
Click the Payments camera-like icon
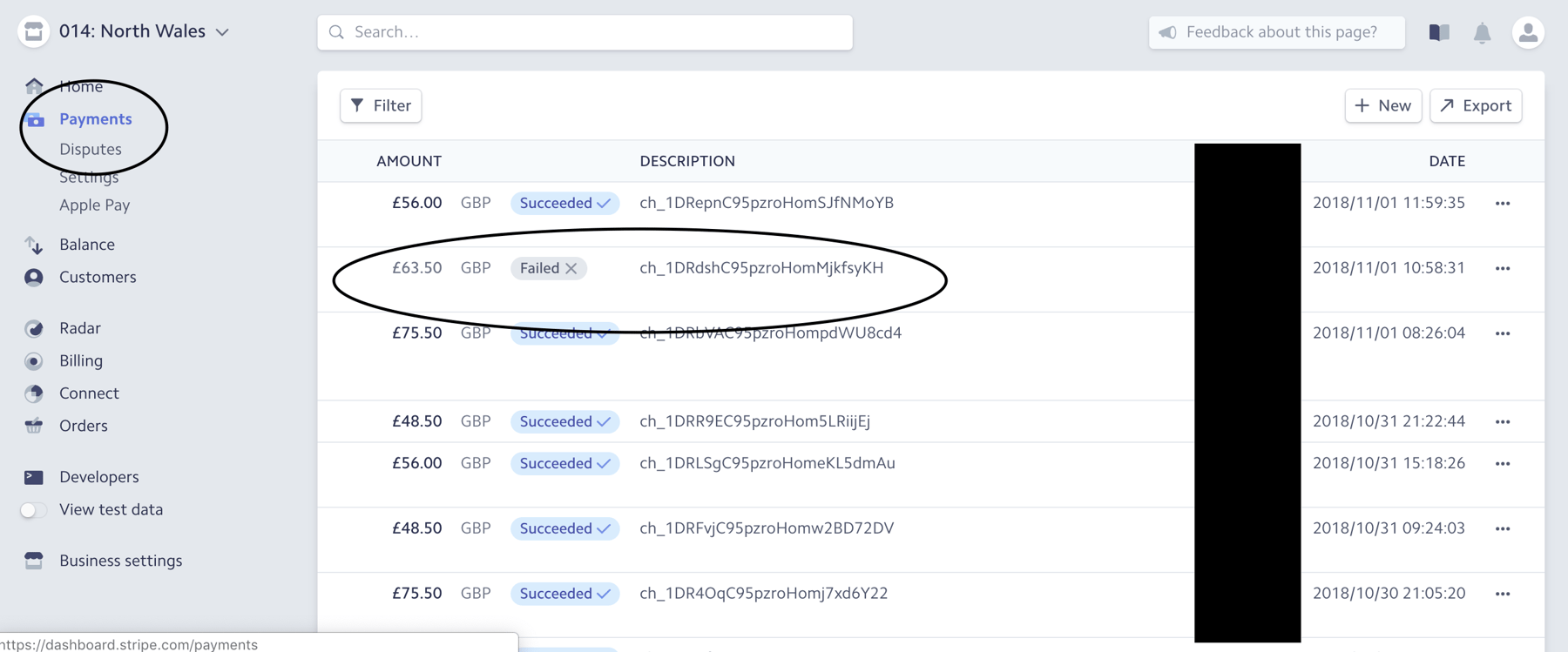35,119
